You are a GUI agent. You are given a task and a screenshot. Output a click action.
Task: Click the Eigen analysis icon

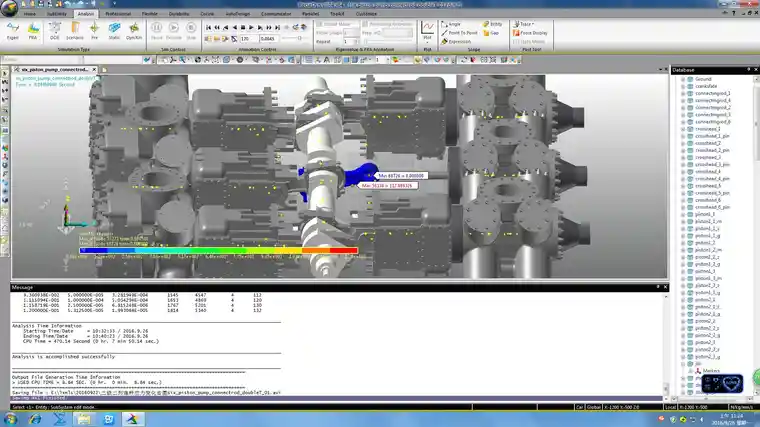click(13, 31)
